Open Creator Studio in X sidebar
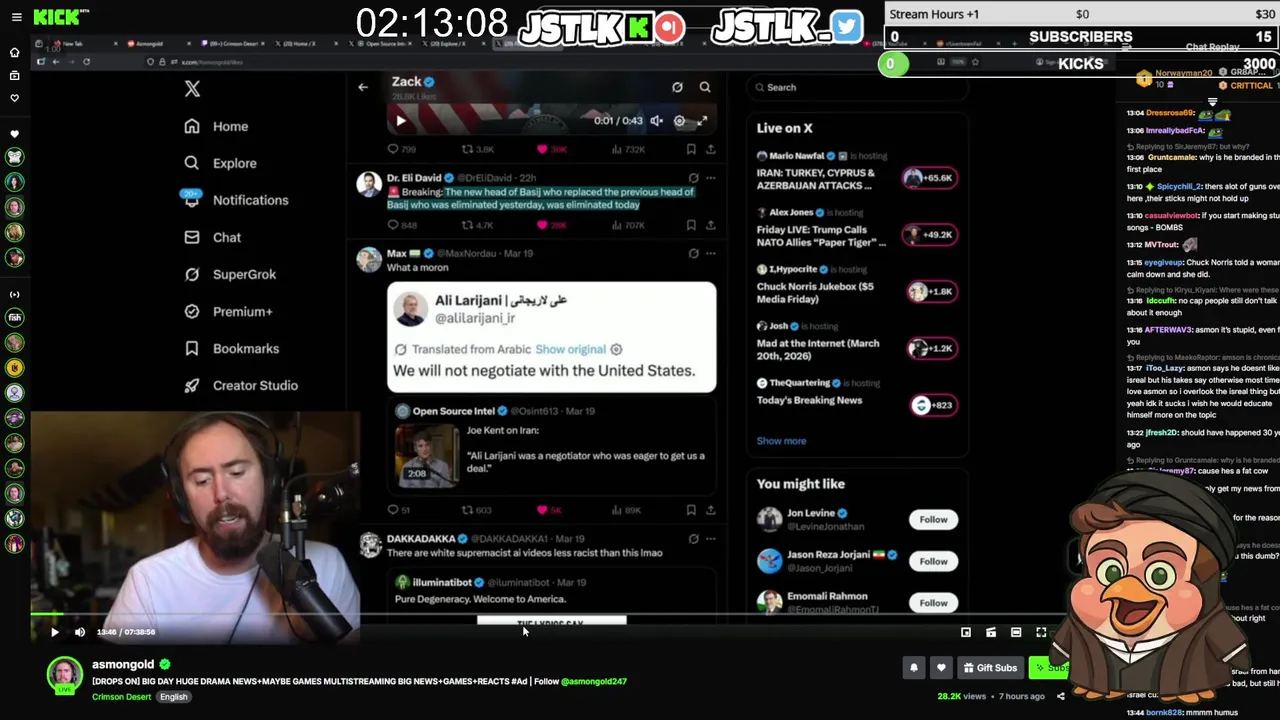1280x720 pixels. (x=240, y=385)
